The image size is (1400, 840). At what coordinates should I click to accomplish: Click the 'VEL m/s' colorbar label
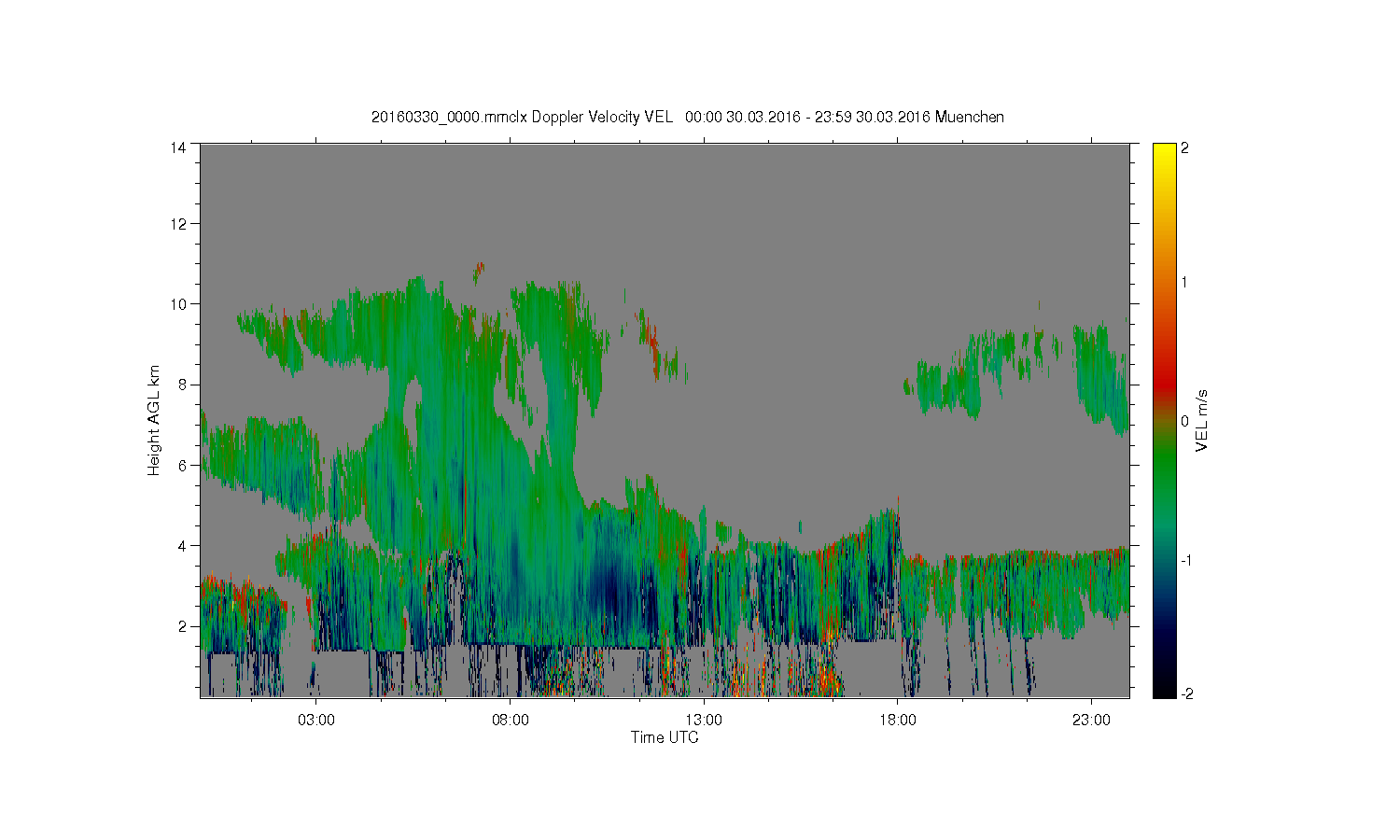pos(1202,420)
